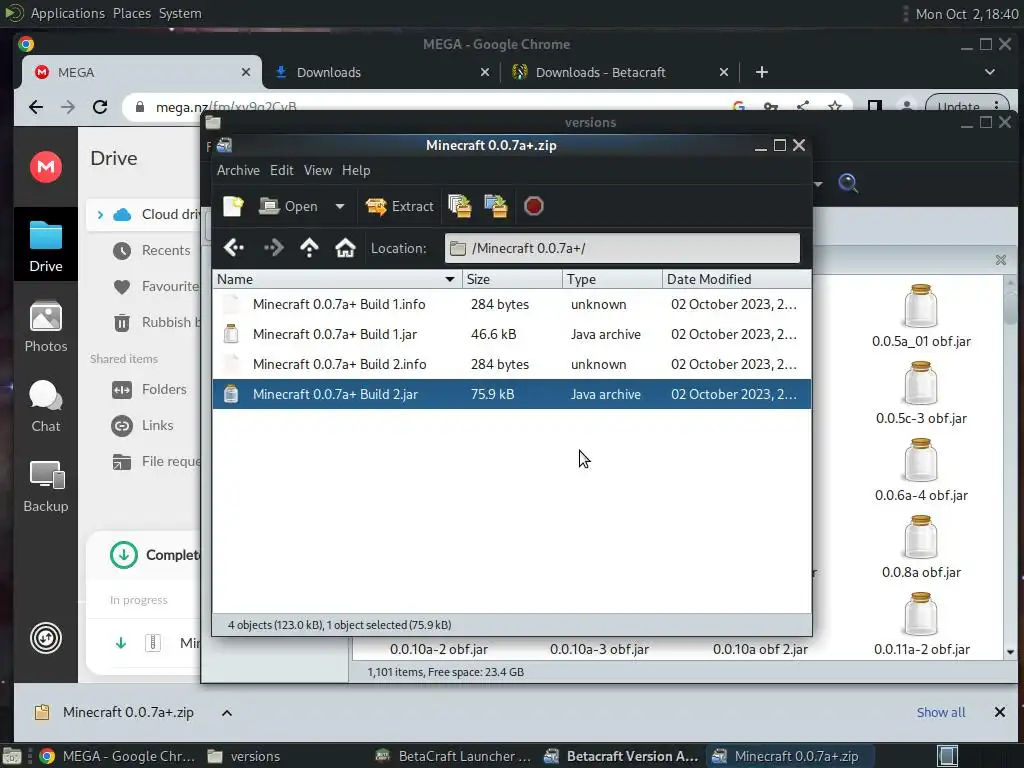1024x768 pixels.
Task: Expand the Open recent archives dropdown arrow
Action: (340, 206)
